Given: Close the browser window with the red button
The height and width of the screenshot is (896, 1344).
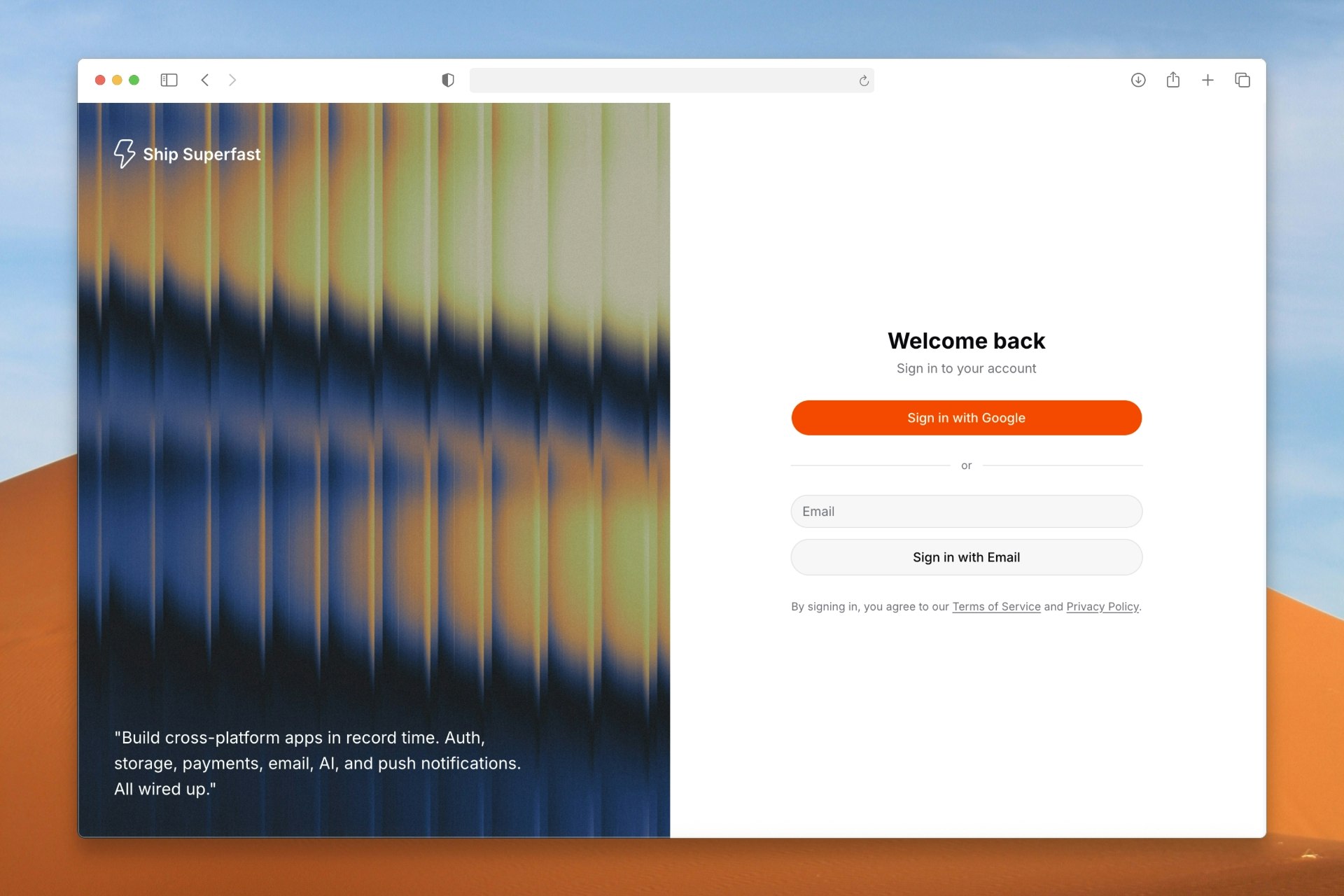Looking at the screenshot, I should click(x=100, y=80).
